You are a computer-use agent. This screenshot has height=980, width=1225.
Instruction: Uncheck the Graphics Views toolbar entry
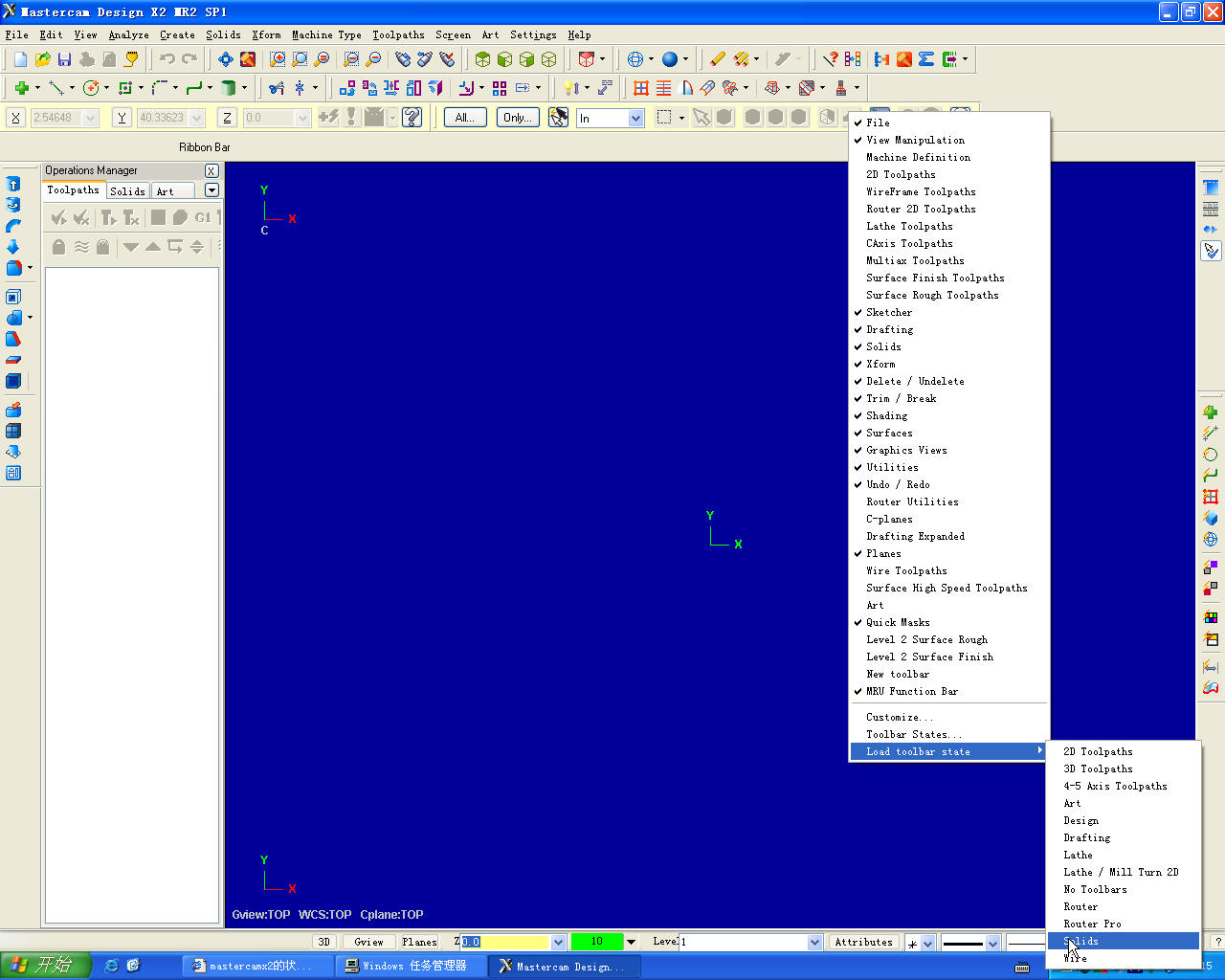[x=949, y=450]
